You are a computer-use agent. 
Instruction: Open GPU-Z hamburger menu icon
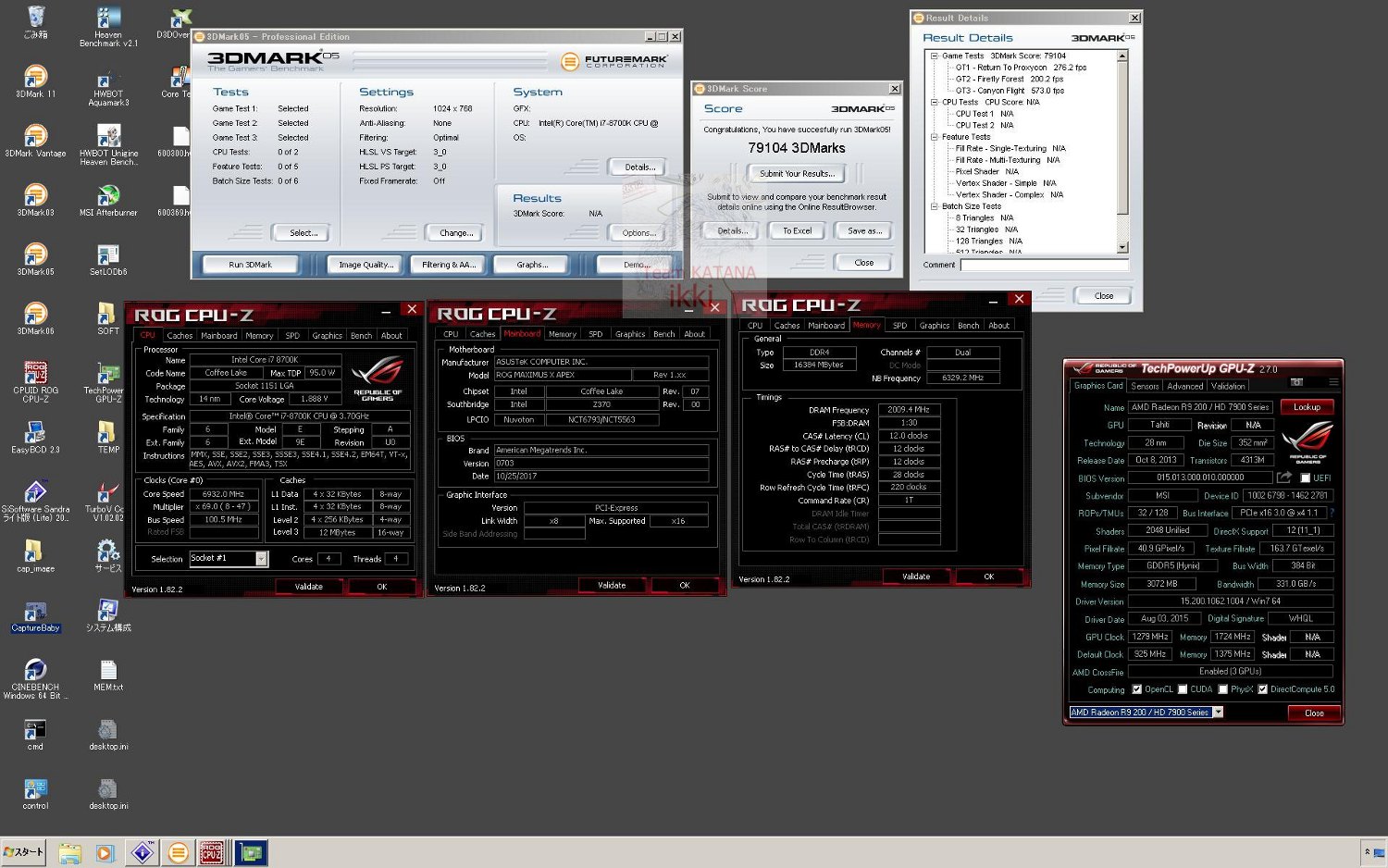[1333, 382]
